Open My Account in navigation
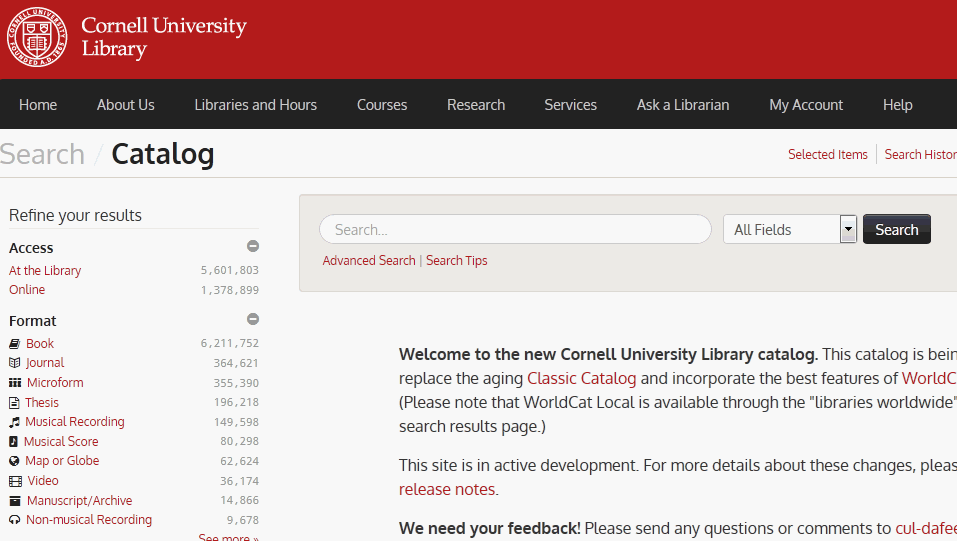 coord(806,105)
